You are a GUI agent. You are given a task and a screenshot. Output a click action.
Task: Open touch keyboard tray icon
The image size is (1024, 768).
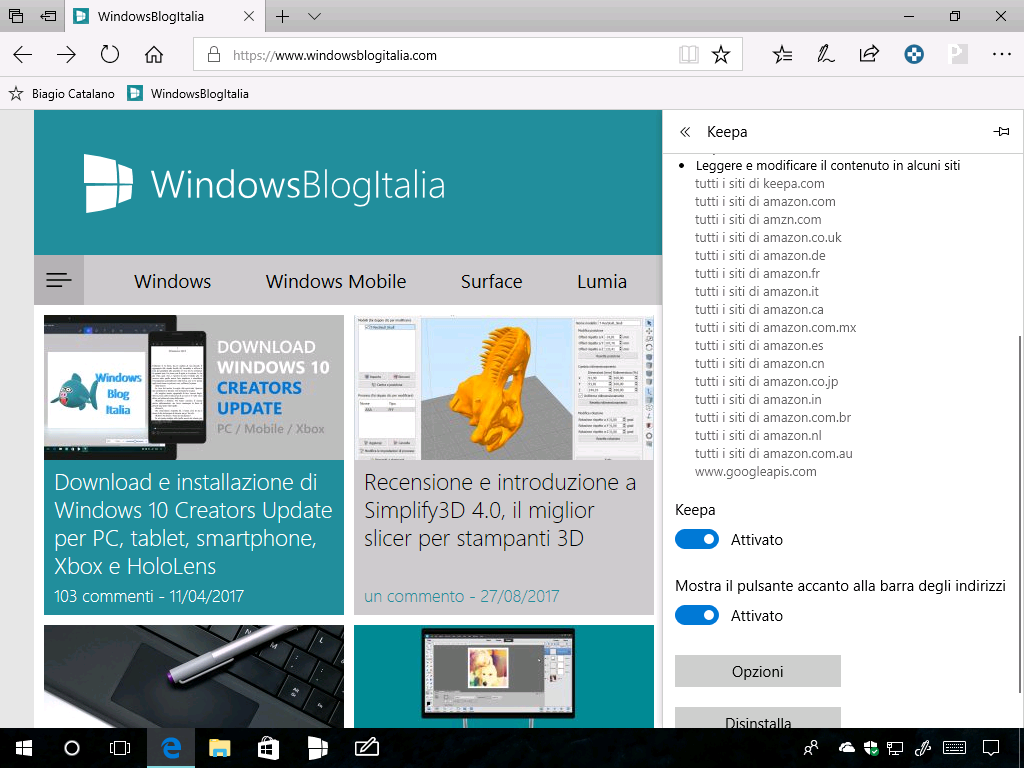click(955, 748)
